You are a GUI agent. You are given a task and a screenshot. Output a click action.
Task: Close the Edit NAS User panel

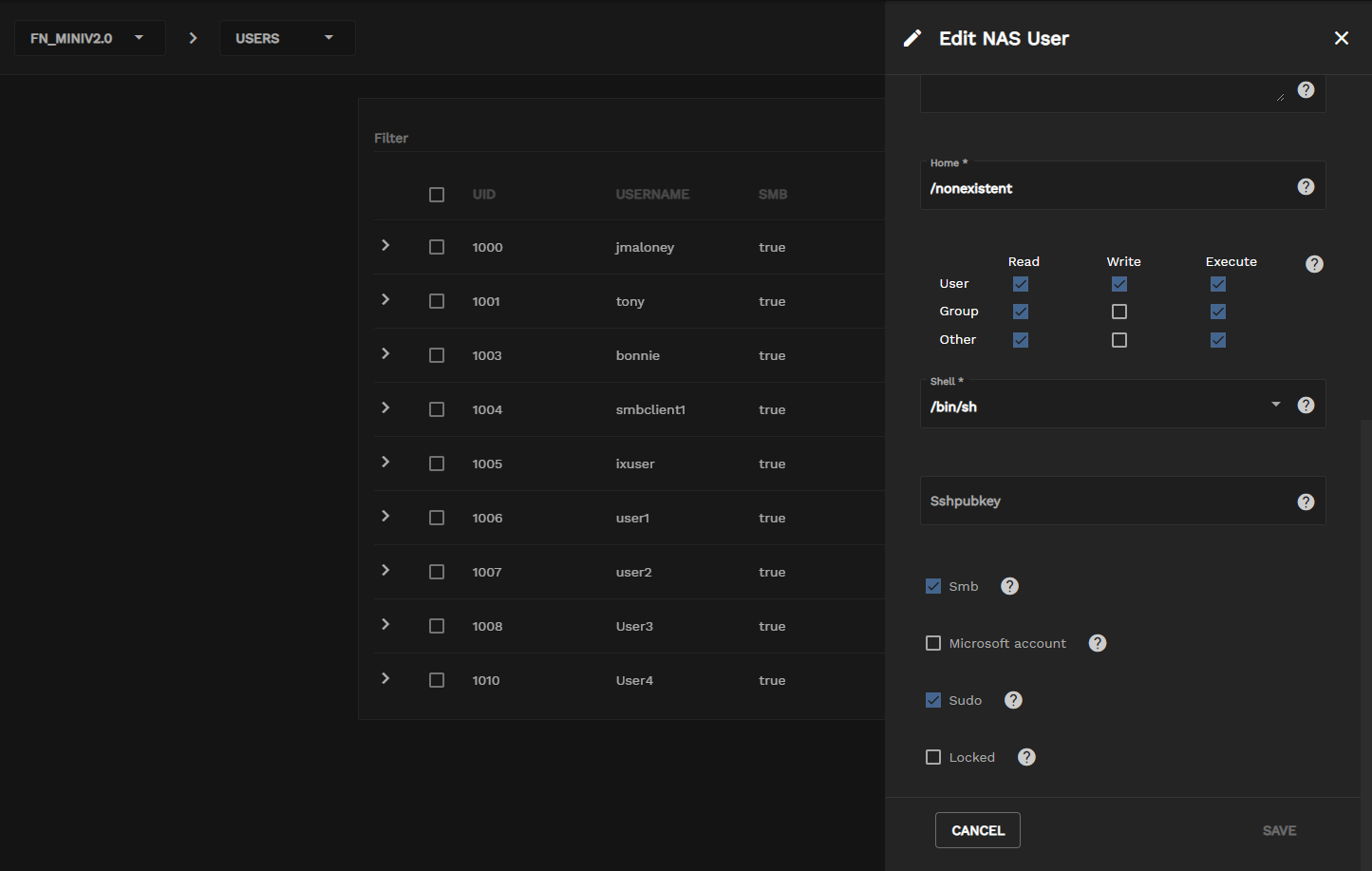tap(1341, 38)
